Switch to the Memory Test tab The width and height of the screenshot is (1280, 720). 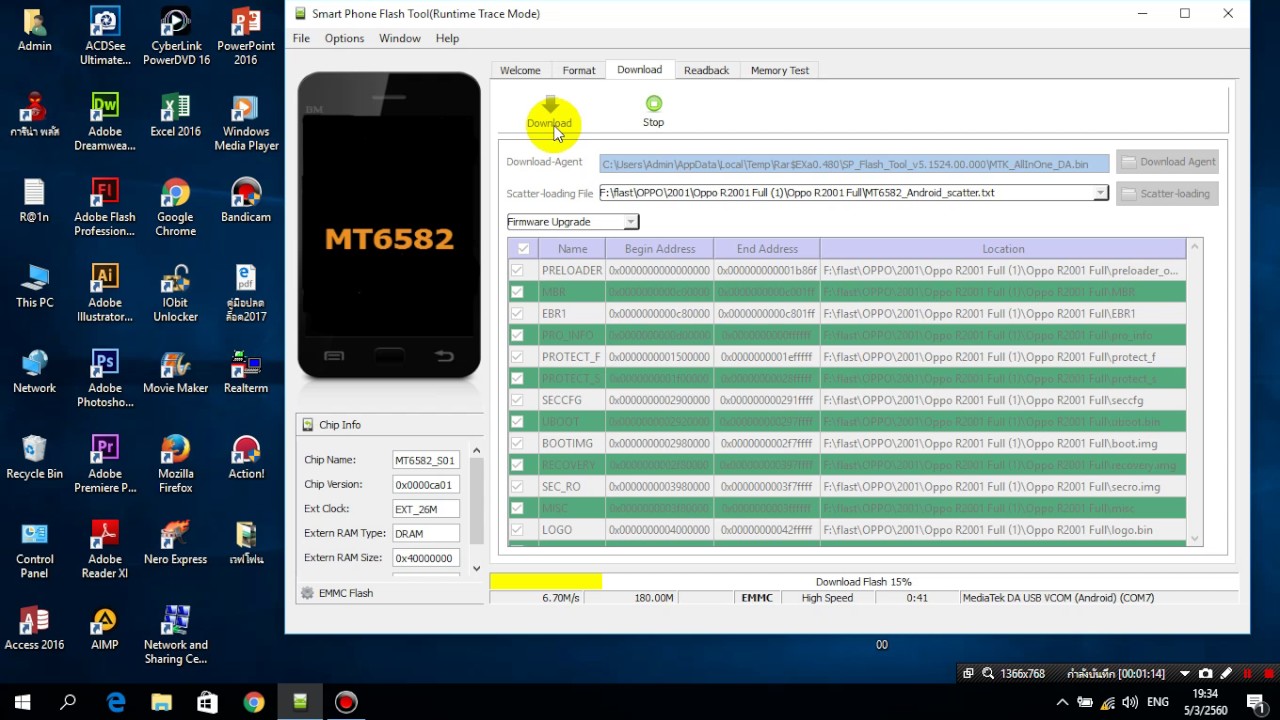click(780, 70)
